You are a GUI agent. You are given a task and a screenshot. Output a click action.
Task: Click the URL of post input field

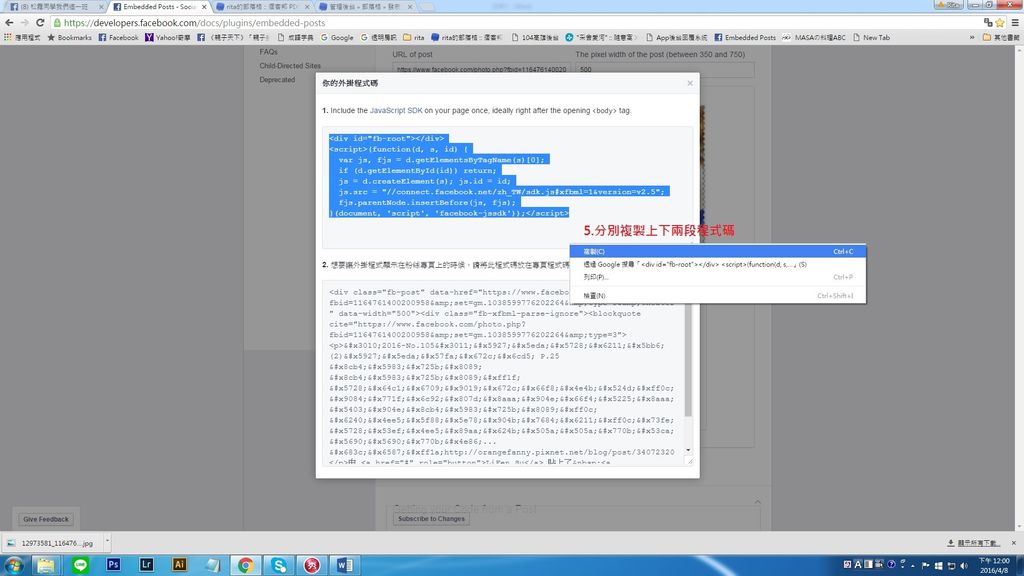(481, 69)
